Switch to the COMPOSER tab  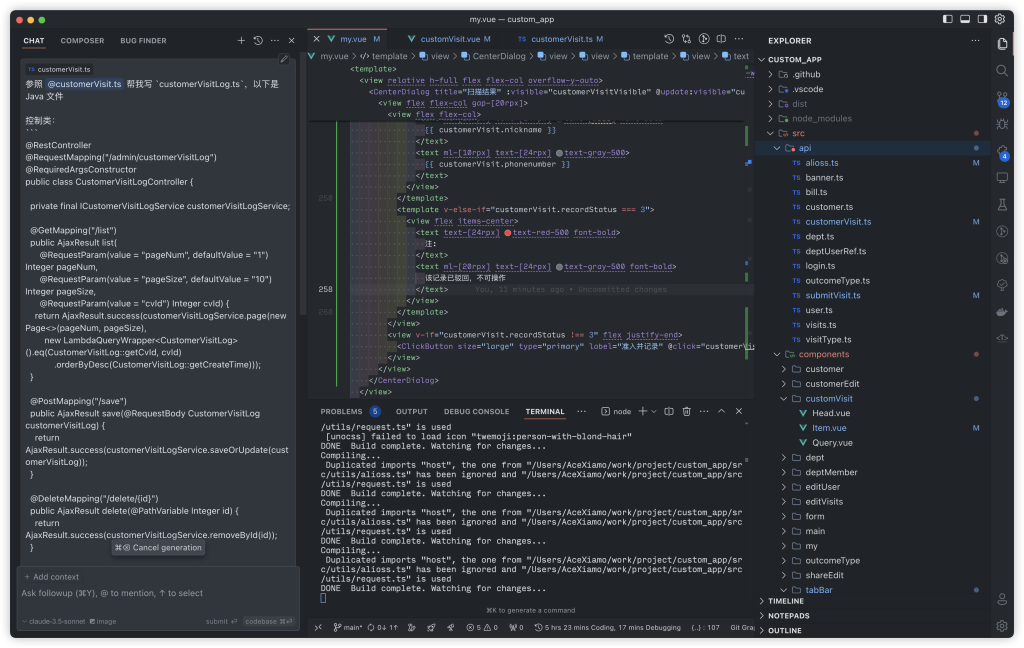pos(82,41)
